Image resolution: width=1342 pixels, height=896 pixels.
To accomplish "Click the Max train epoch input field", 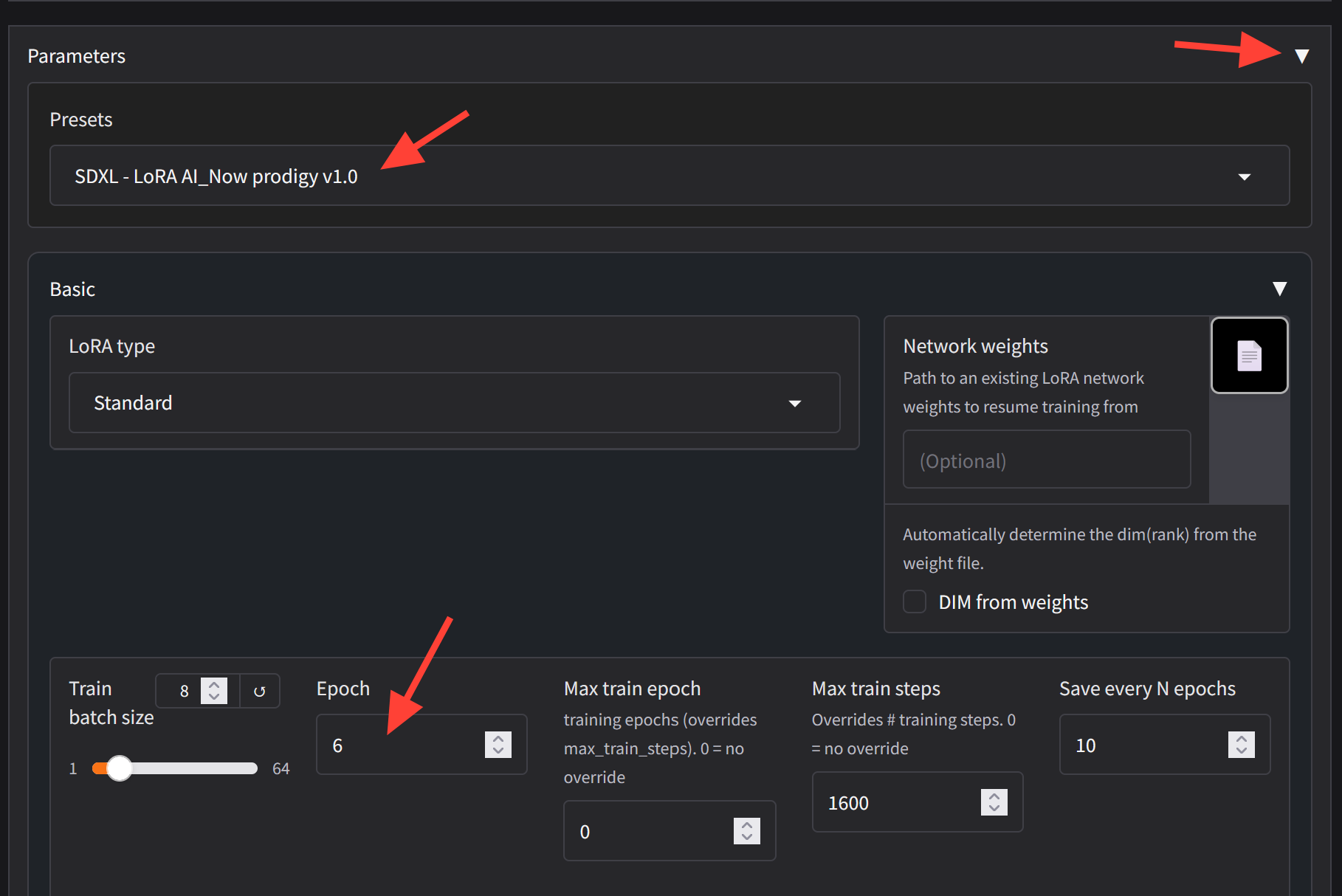I will pos(650,831).
